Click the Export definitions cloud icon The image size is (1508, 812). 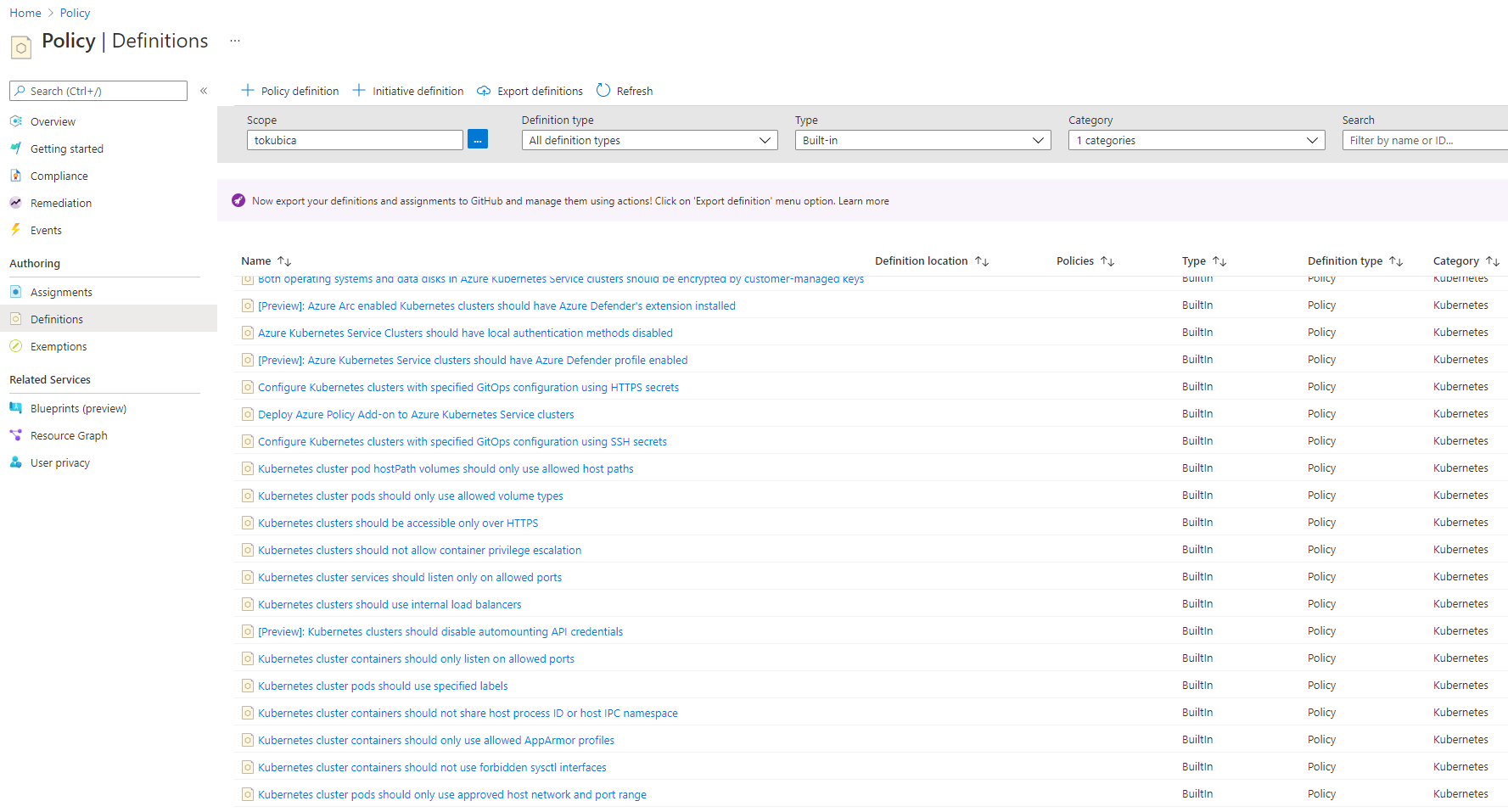pyautogui.click(x=484, y=91)
